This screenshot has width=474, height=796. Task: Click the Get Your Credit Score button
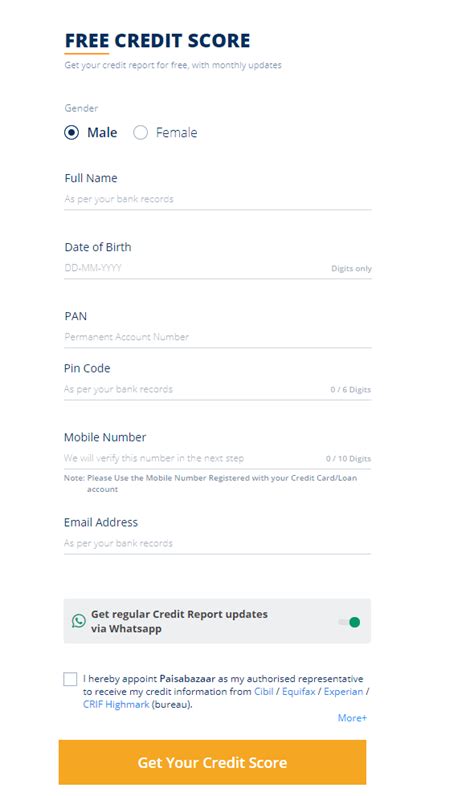tap(212, 762)
